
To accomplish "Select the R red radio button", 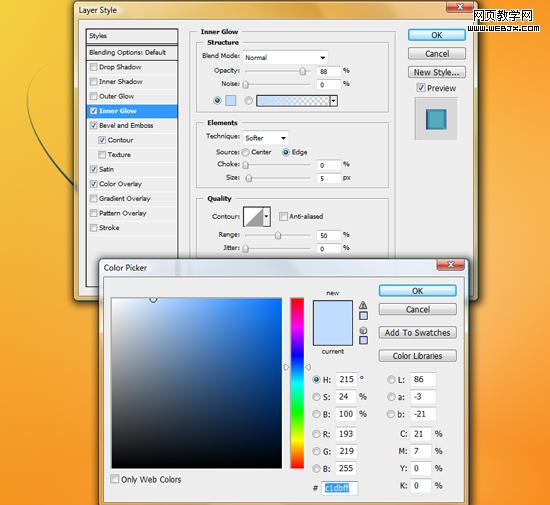I will tap(316, 434).
